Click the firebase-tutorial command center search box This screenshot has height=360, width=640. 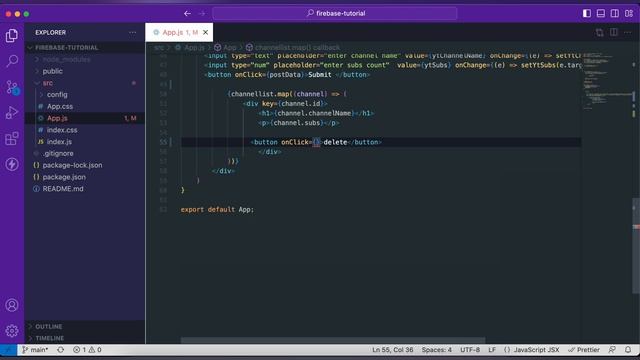tap(335, 13)
